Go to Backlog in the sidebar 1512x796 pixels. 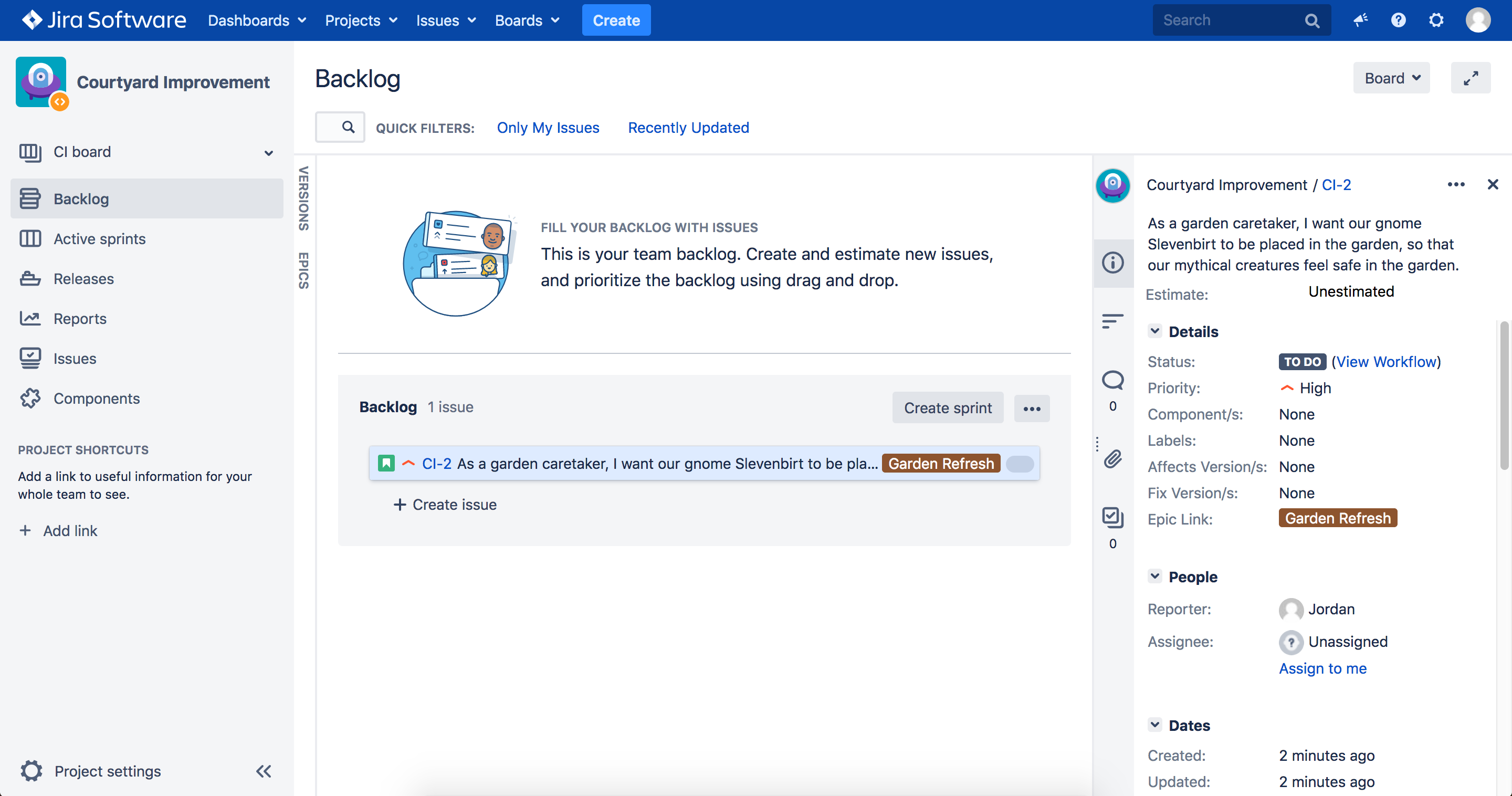147,198
